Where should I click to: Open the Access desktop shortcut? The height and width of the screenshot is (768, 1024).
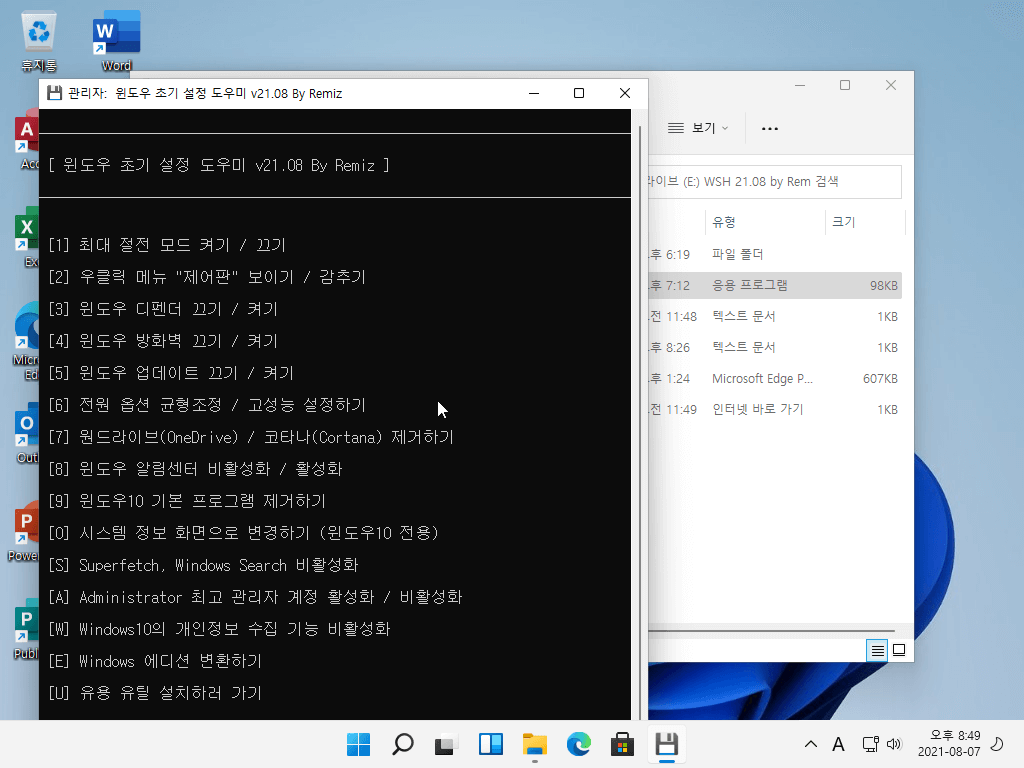26,140
